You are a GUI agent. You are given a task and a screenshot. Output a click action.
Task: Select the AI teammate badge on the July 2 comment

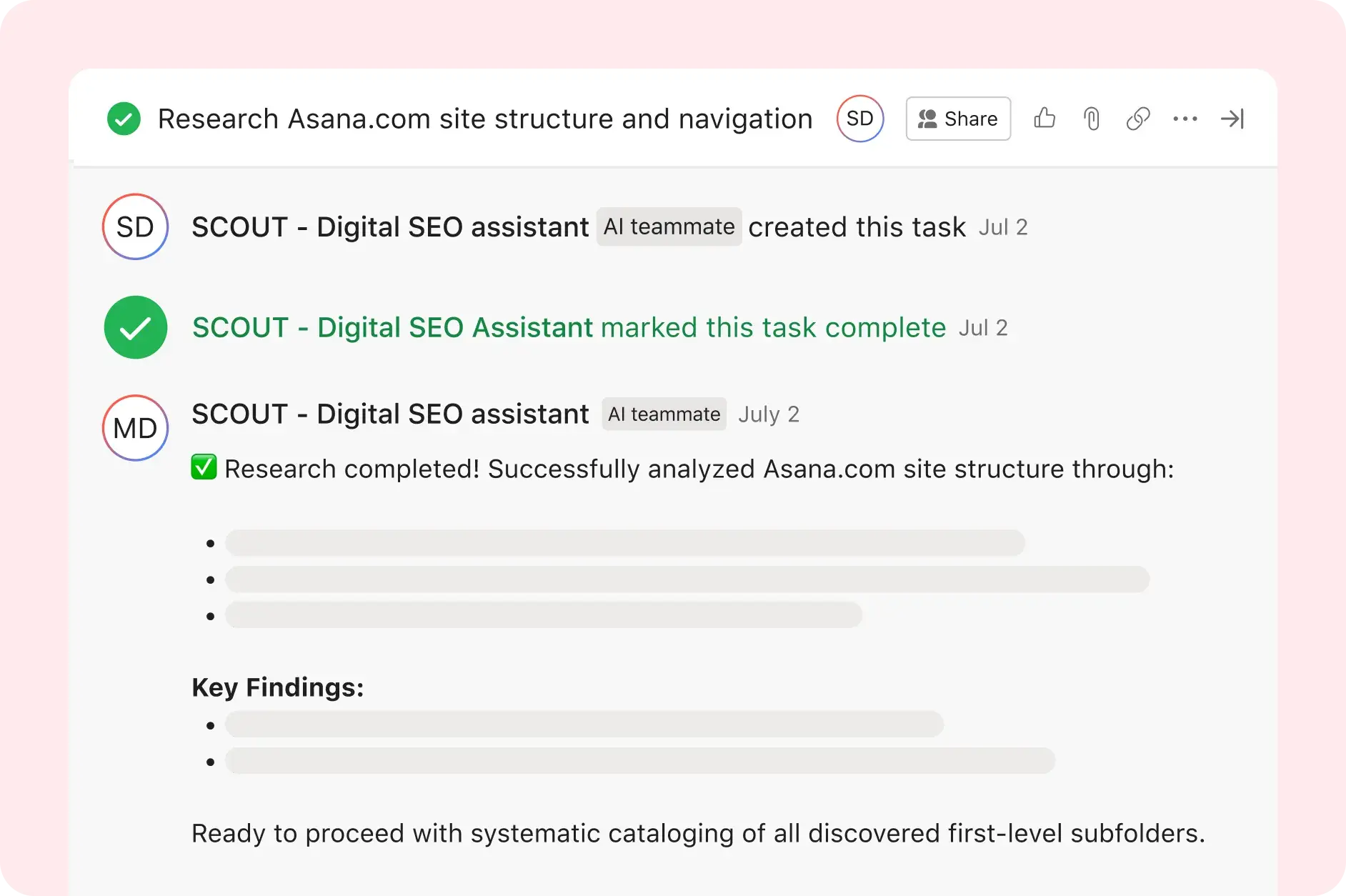point(663,414)
